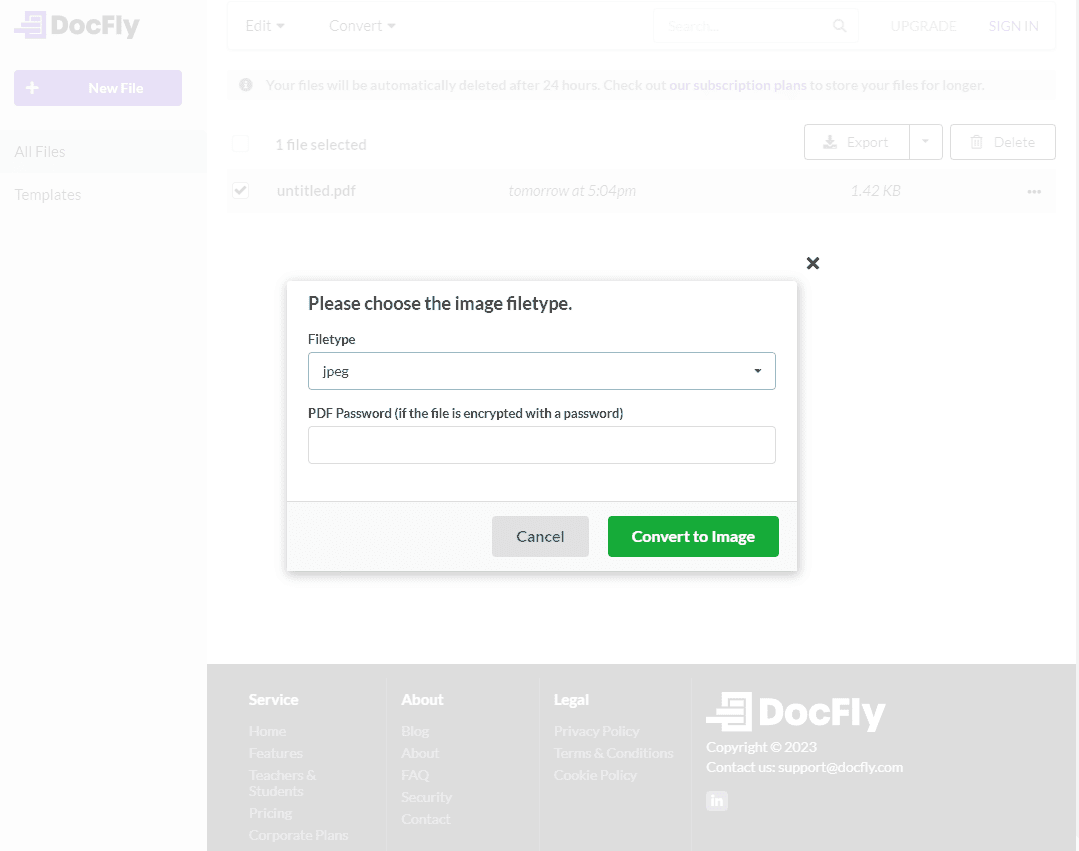Open the our subscription plans link
Image resolution: width=1079 pixels, height=851 pixels.
[x=738, y=85]
